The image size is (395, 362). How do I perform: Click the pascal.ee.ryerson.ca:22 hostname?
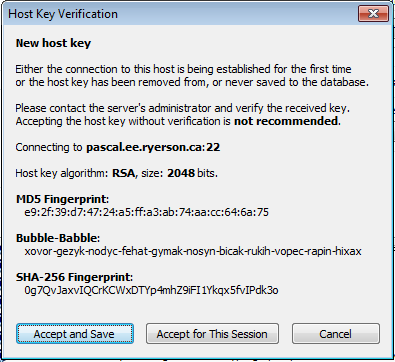pos(153,147)
